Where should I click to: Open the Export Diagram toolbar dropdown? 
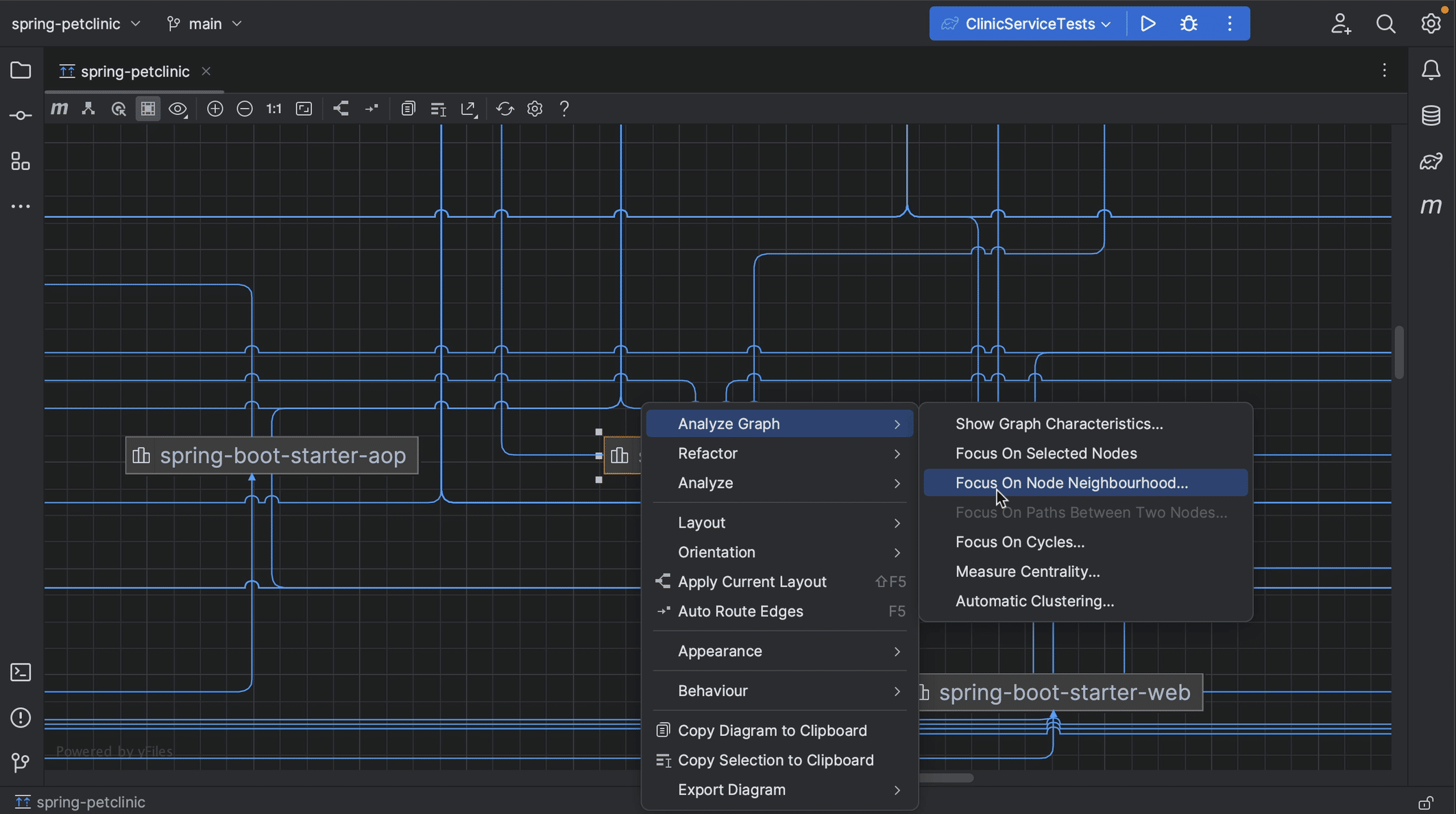469,109
